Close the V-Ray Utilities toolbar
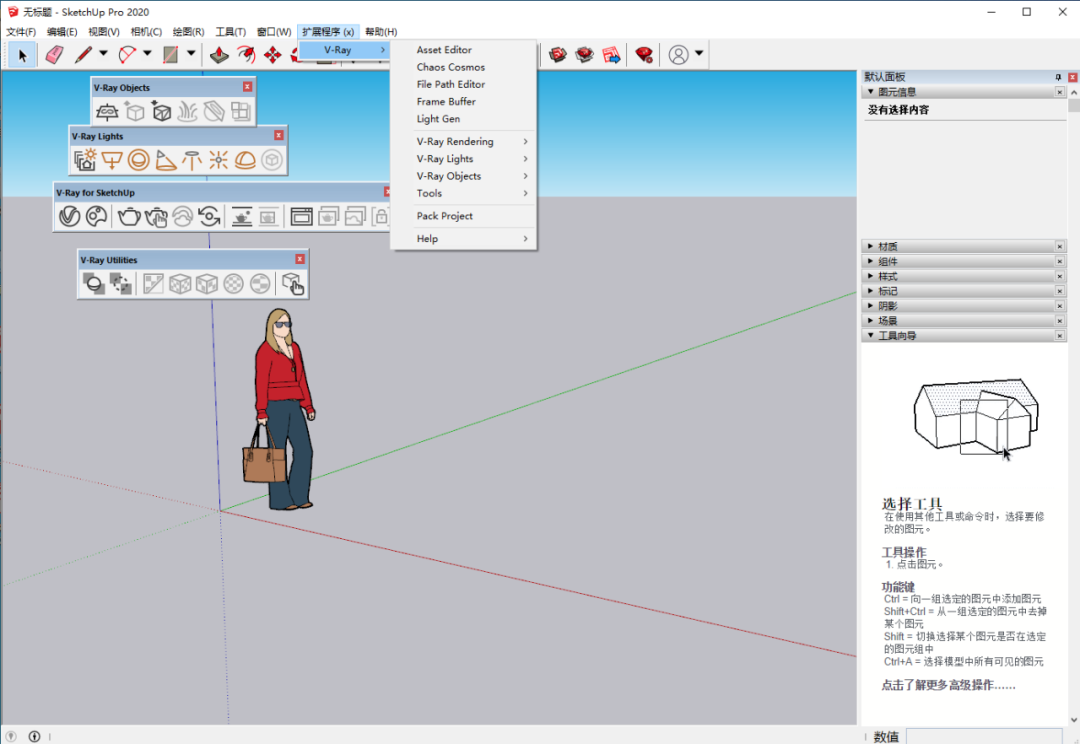Viewport: 1080px width, 744px height. (x=300, y=259)
